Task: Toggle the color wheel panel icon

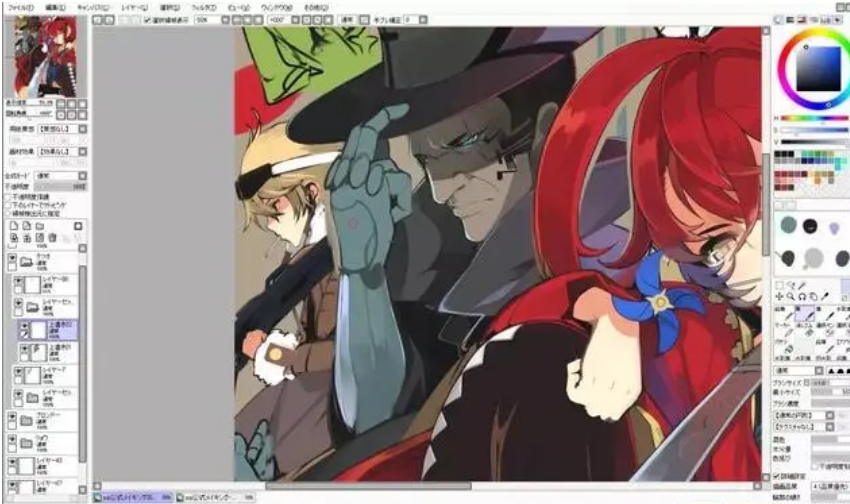Action: click(x=778, y=20)
